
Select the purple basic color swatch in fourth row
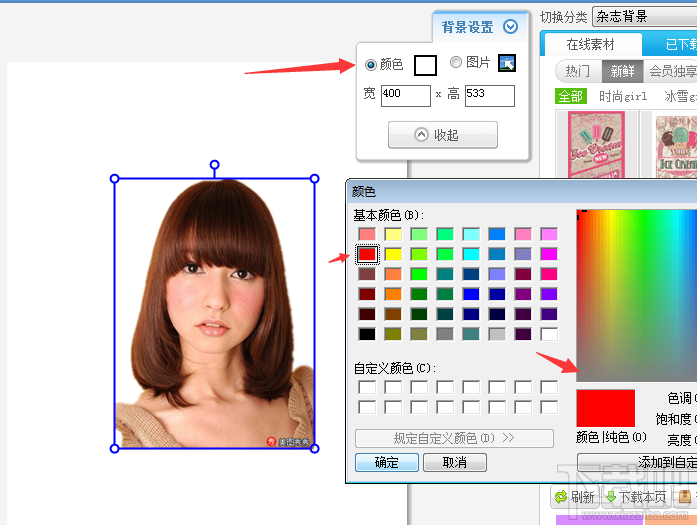point(523,294)
